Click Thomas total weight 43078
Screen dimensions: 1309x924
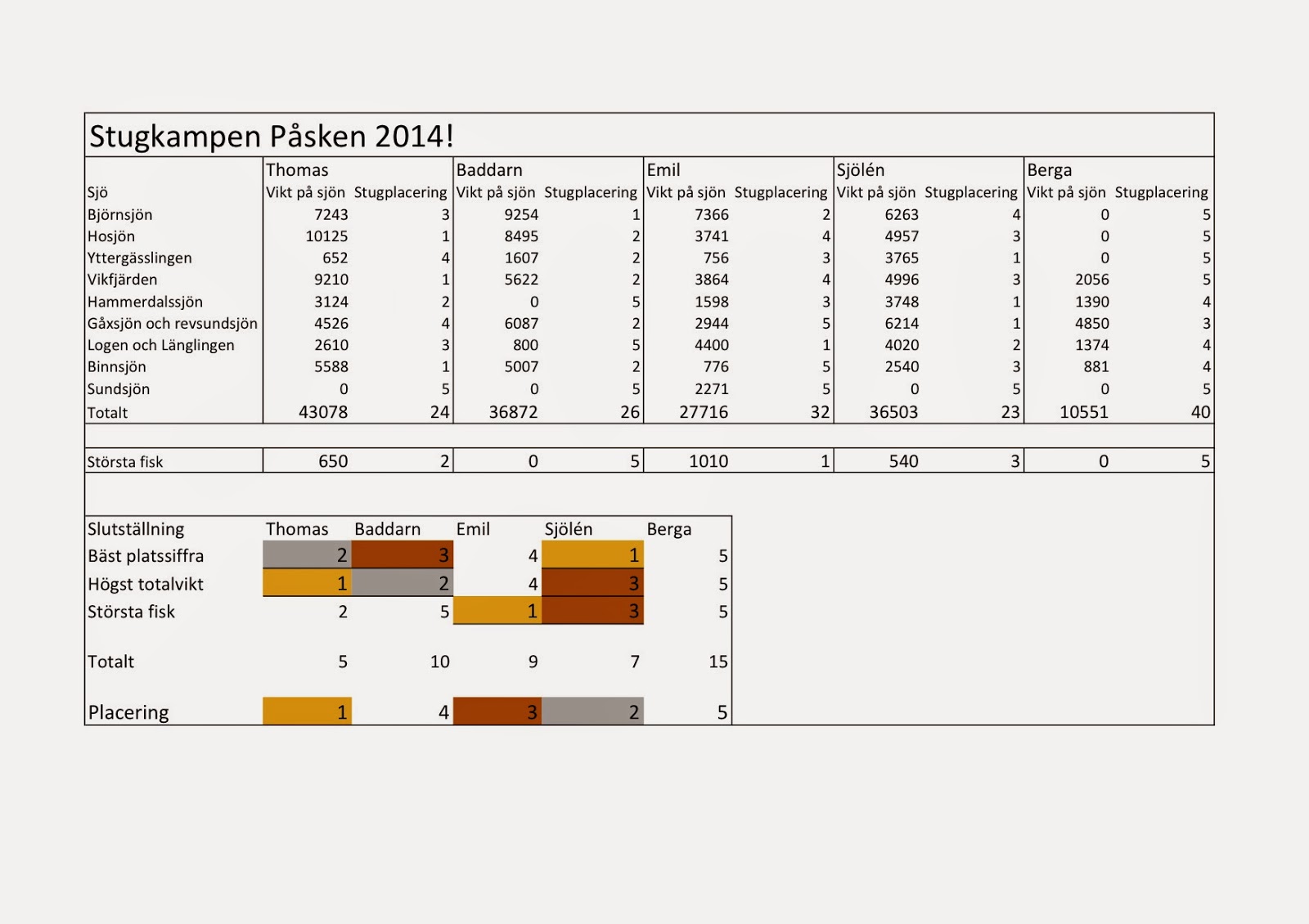323,412
